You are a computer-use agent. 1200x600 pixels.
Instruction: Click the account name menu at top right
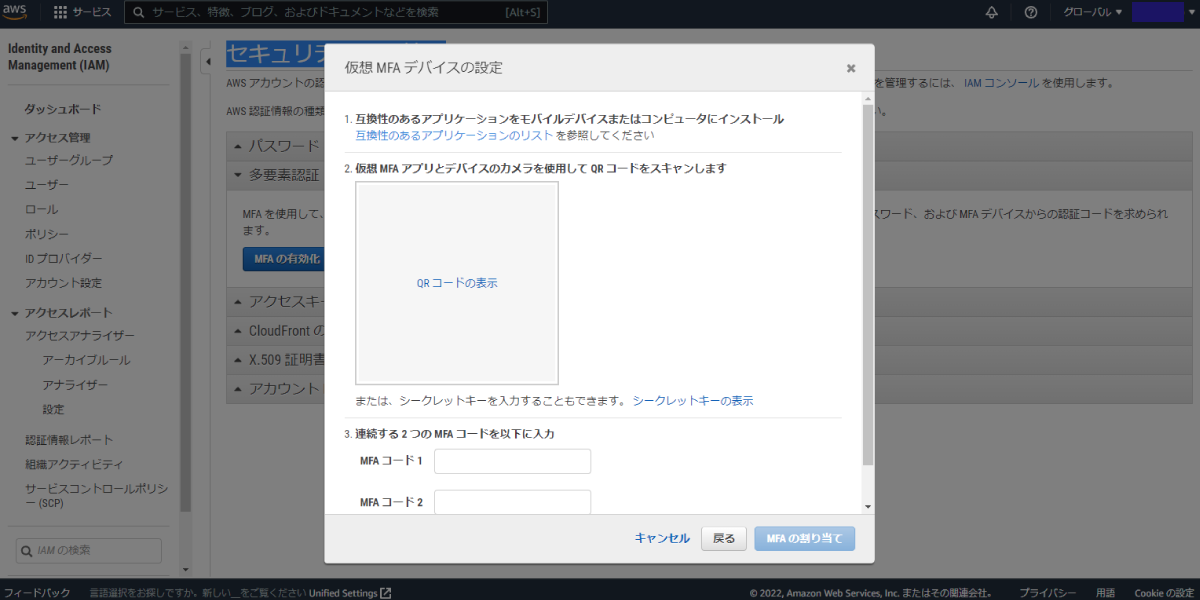1163,12
